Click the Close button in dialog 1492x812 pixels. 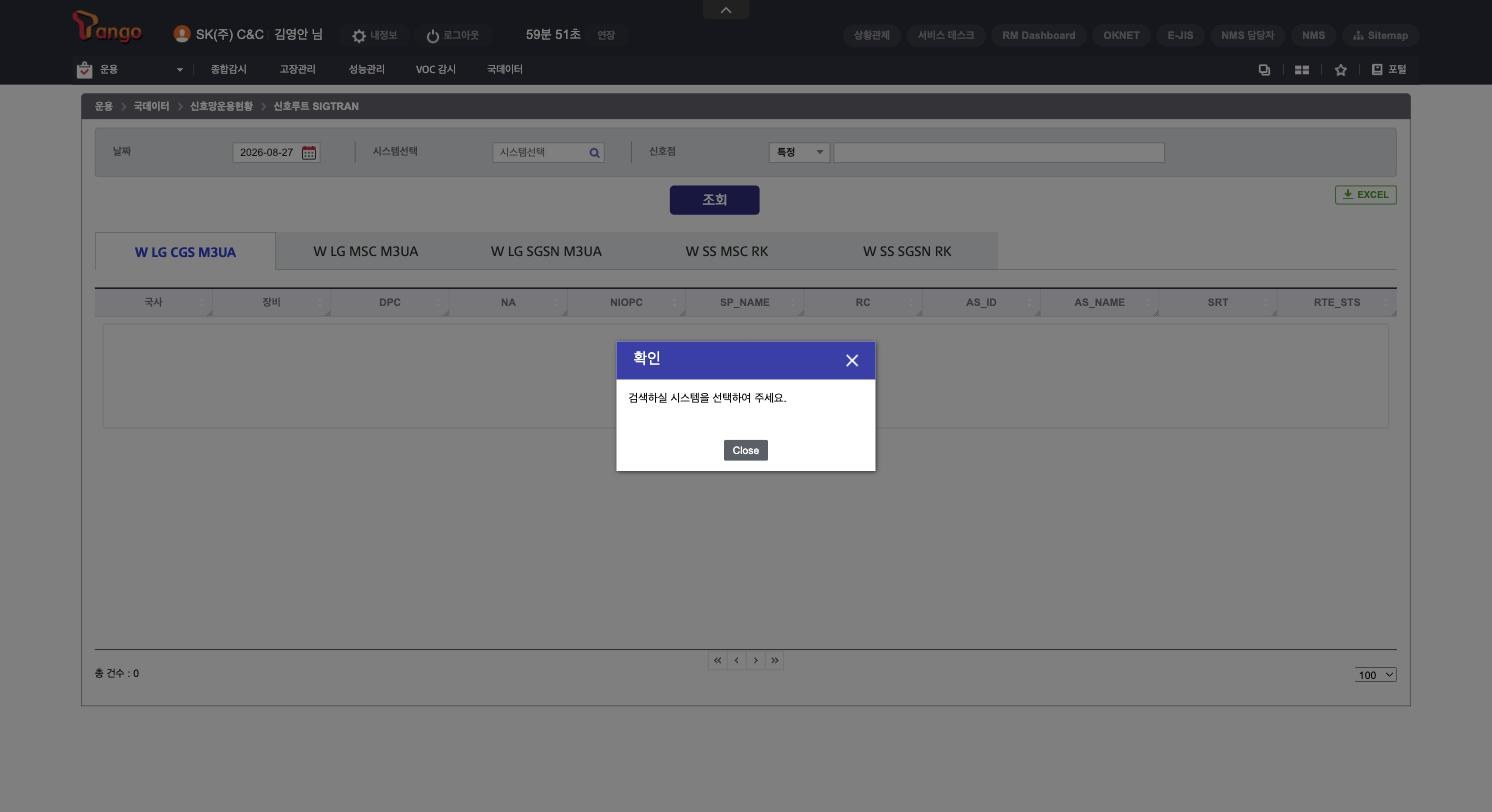[x=746, y=451]
